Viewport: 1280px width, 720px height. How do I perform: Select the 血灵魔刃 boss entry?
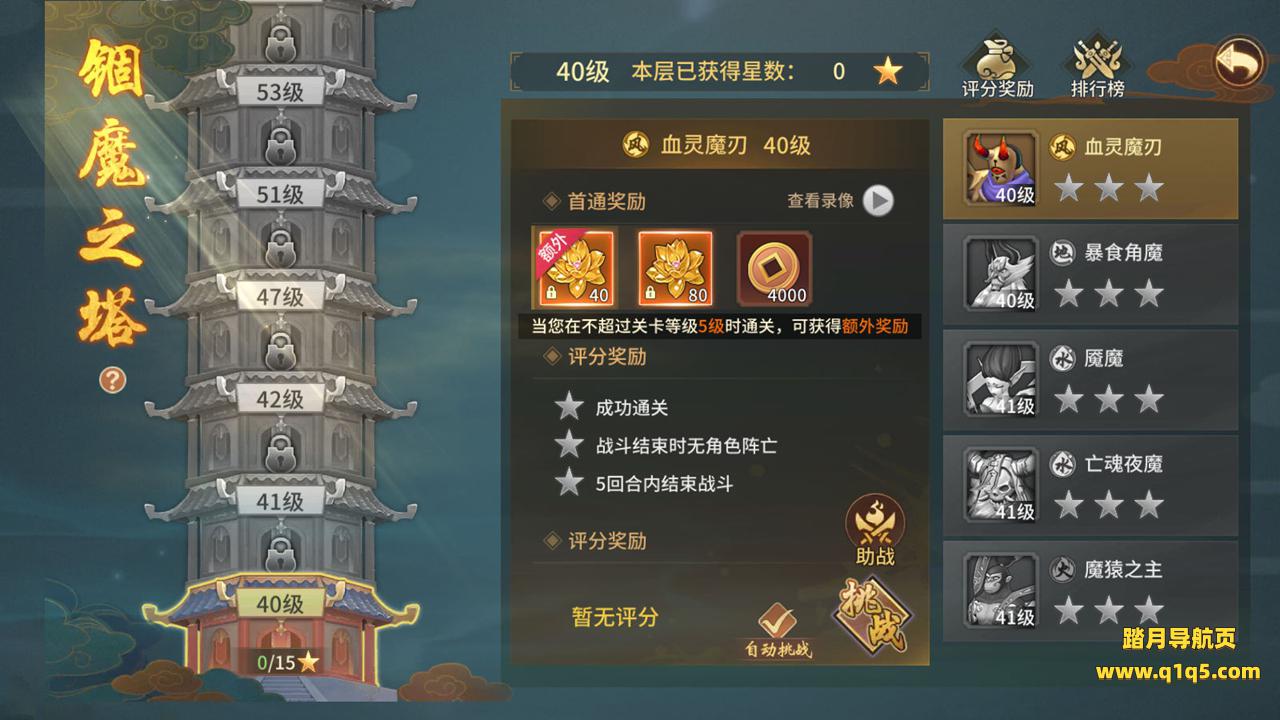click(x=1090, y=168)
